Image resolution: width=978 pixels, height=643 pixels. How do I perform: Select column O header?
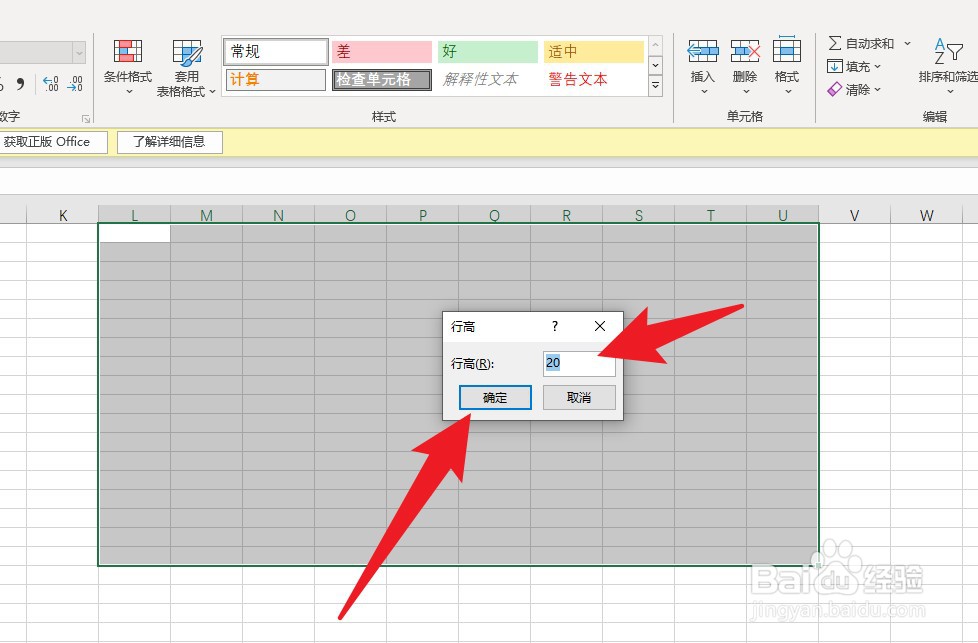point(351,215)
